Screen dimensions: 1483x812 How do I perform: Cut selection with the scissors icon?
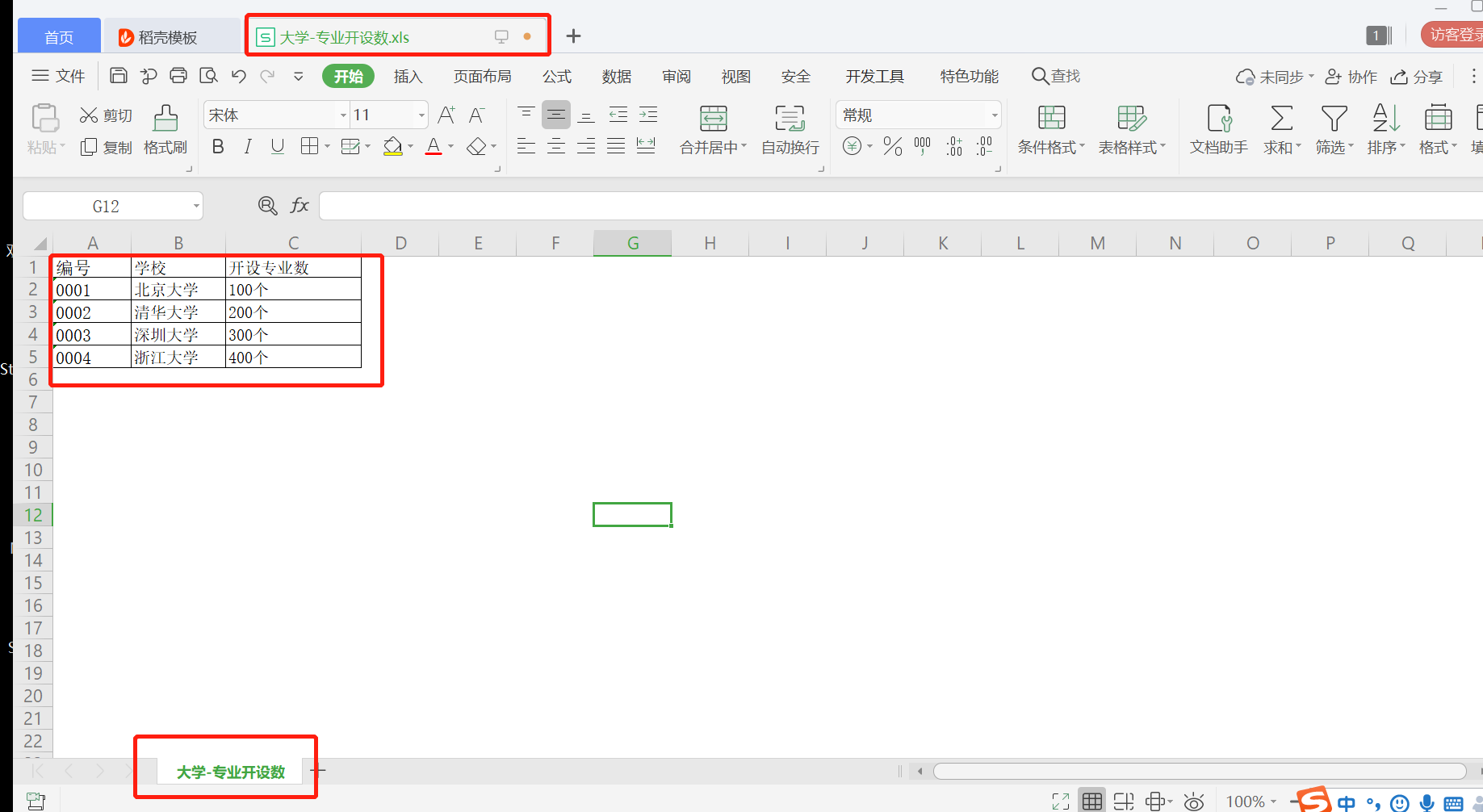tap(89, 115)
